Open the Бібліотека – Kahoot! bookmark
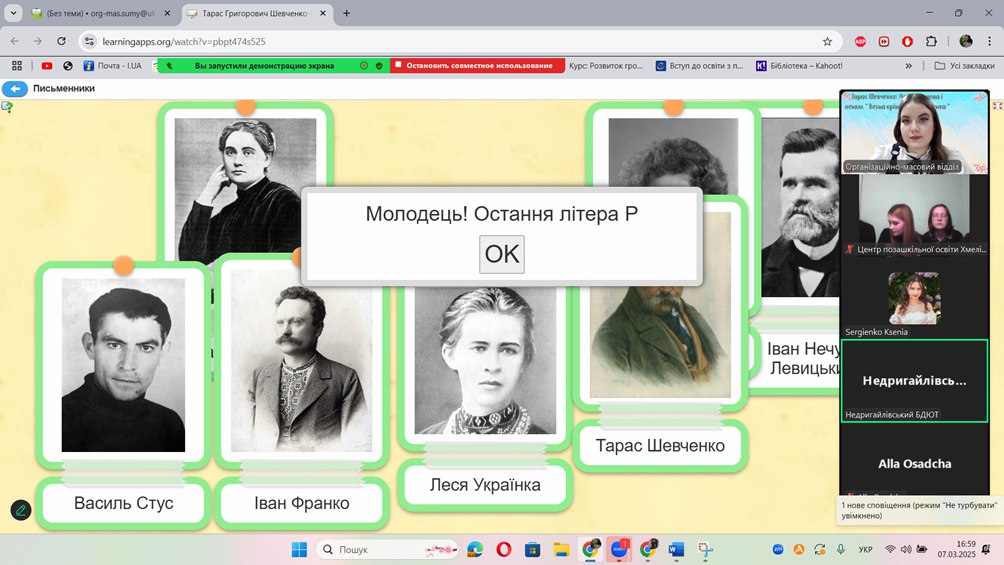 [800, 66]
